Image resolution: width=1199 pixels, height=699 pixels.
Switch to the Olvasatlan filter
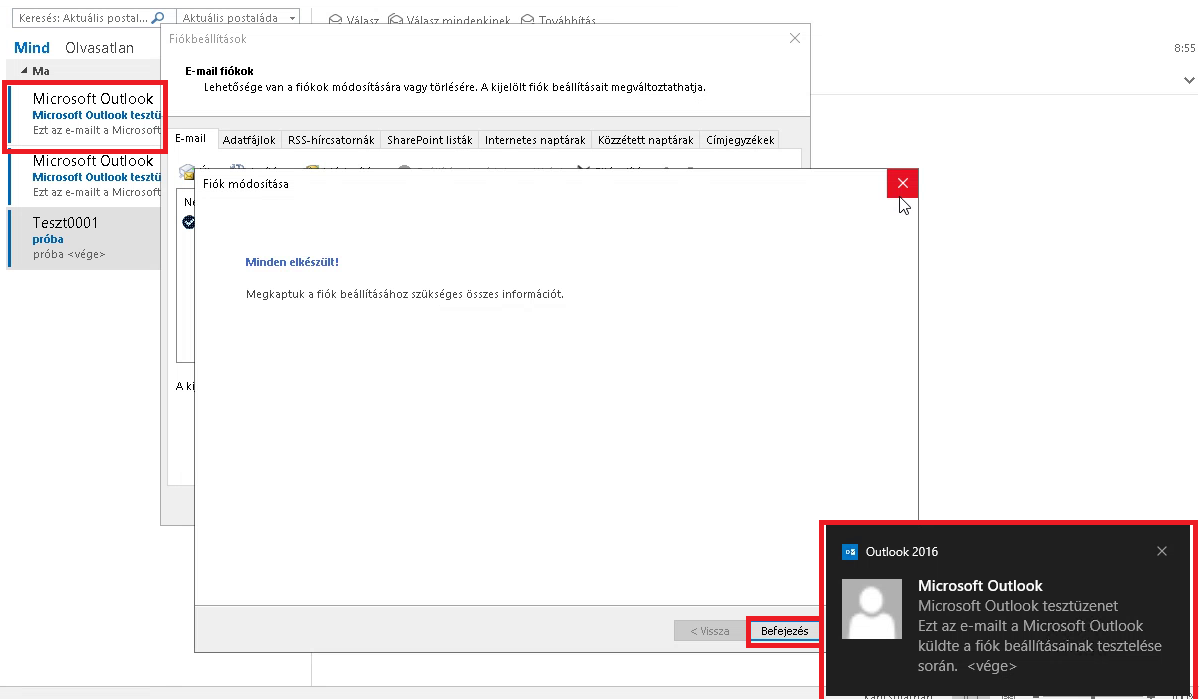(x=99, y=47)
